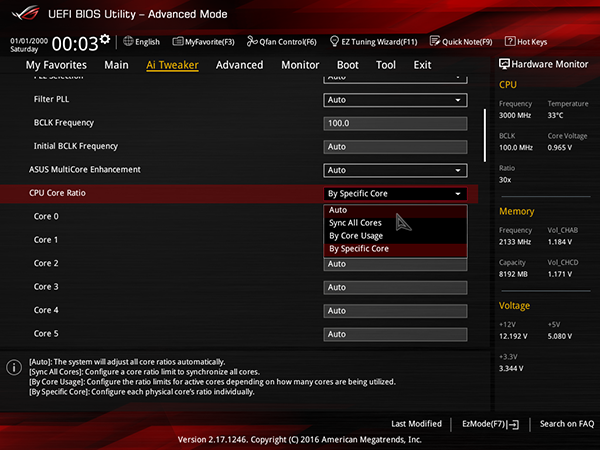Viewport: 600px width, 450px height.
Task: Click the Initial BCLK Frequency field
Action: pyautogui.click(x=395, y=147)
